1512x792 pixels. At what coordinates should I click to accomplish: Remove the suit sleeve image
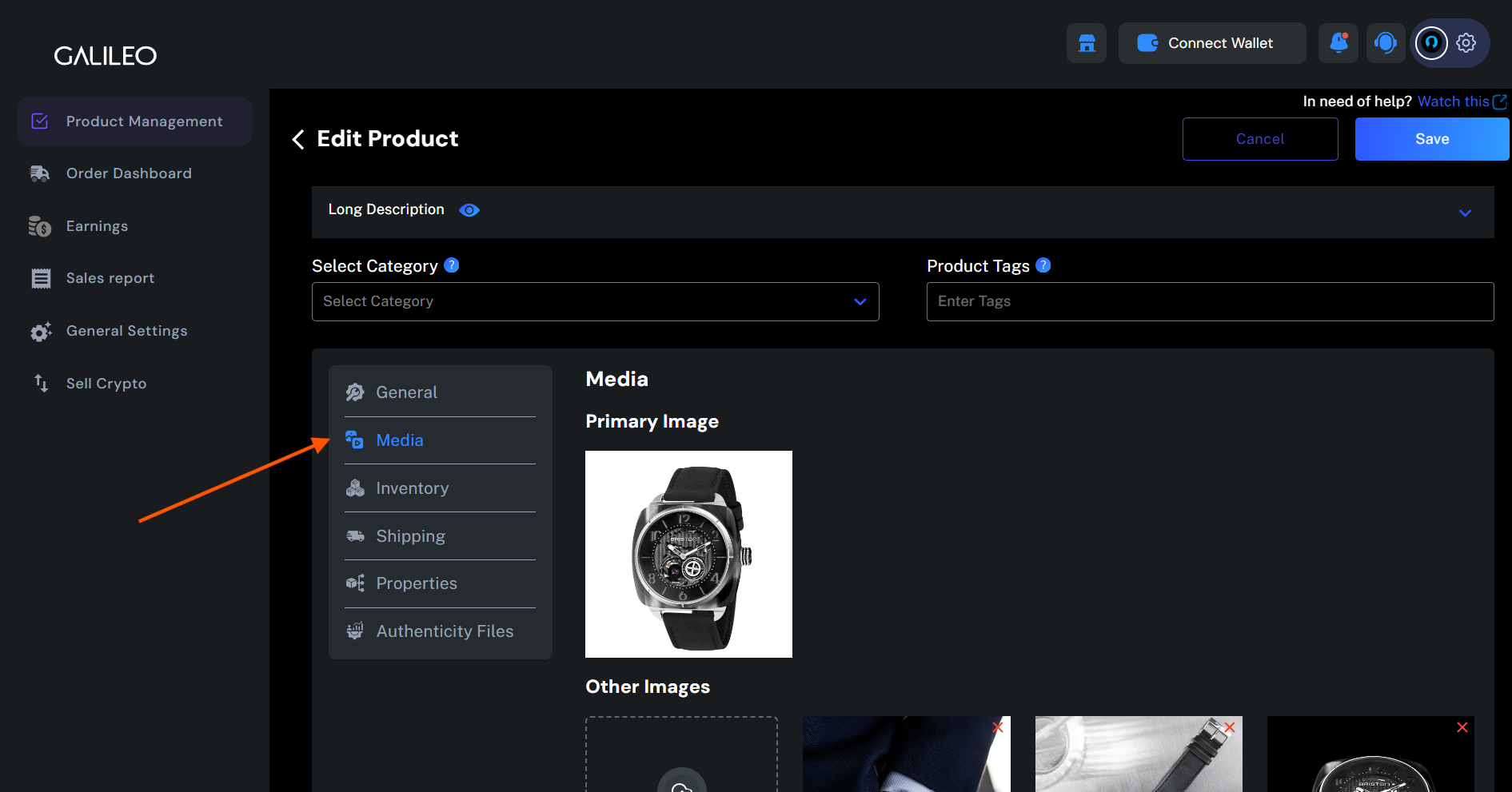click(x=998, y=727)
